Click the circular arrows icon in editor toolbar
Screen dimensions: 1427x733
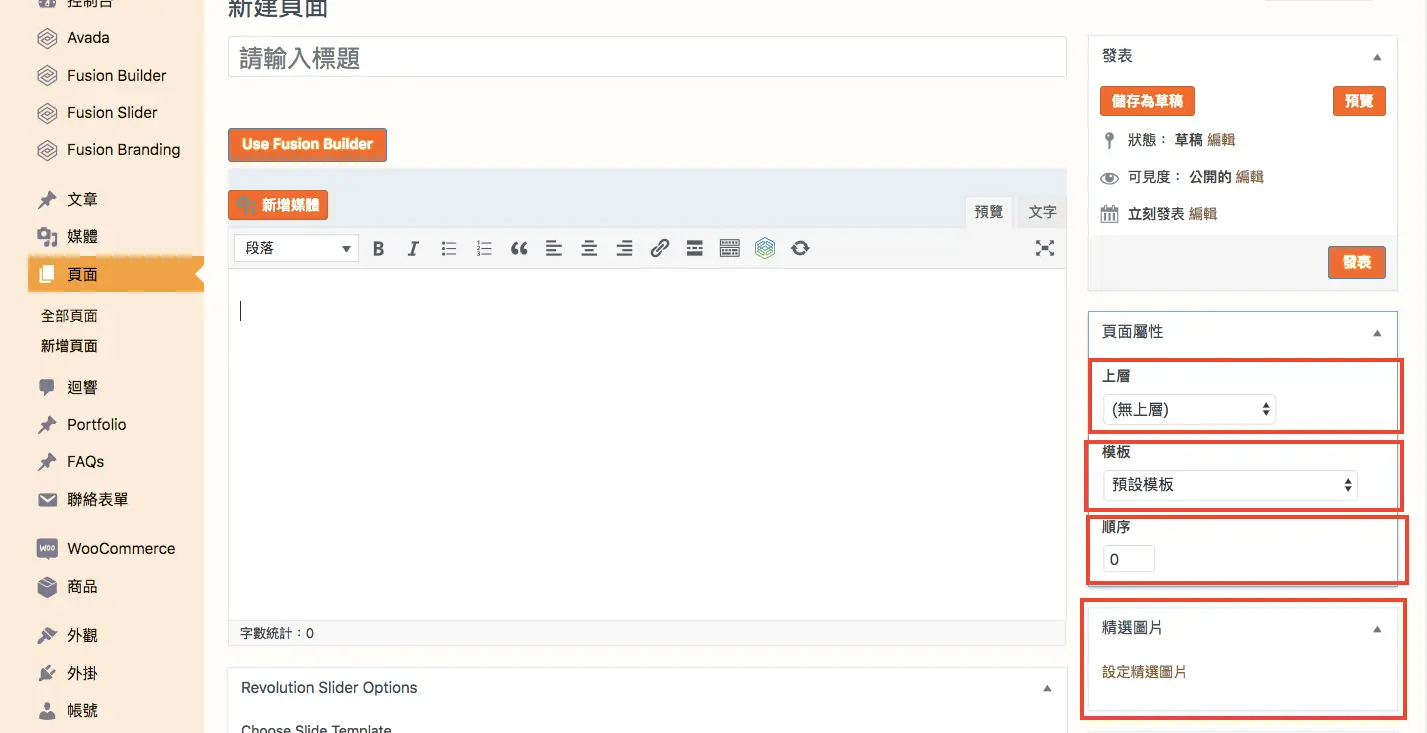pyautogui.click(x=800, y=249)
